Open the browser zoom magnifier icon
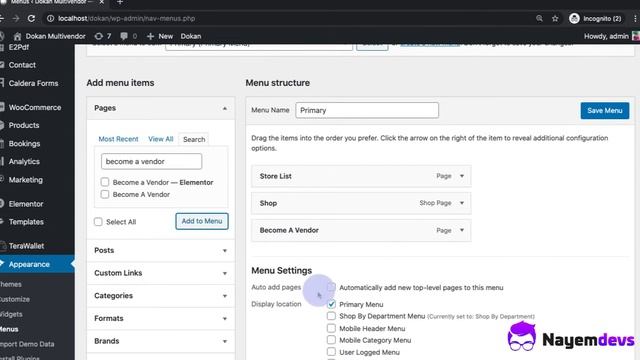Viewport: 640px width, 360px height. click(539, 18)
